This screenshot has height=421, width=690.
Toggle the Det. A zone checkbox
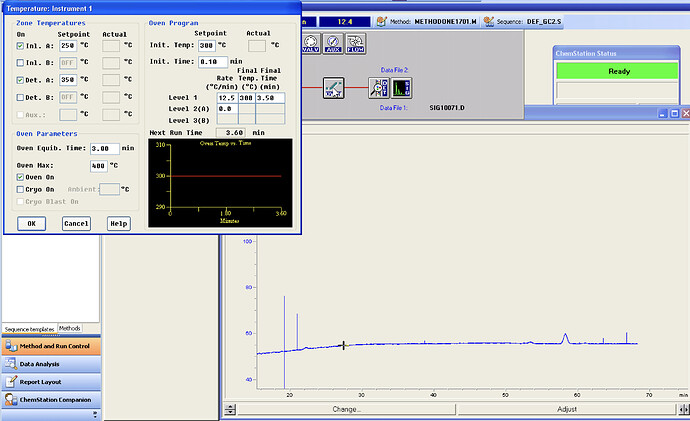click(x=20, y=80)
